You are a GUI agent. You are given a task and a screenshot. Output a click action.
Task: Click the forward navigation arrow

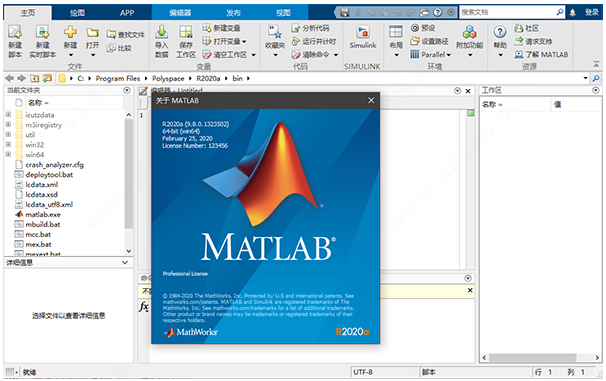click(22, 78)
